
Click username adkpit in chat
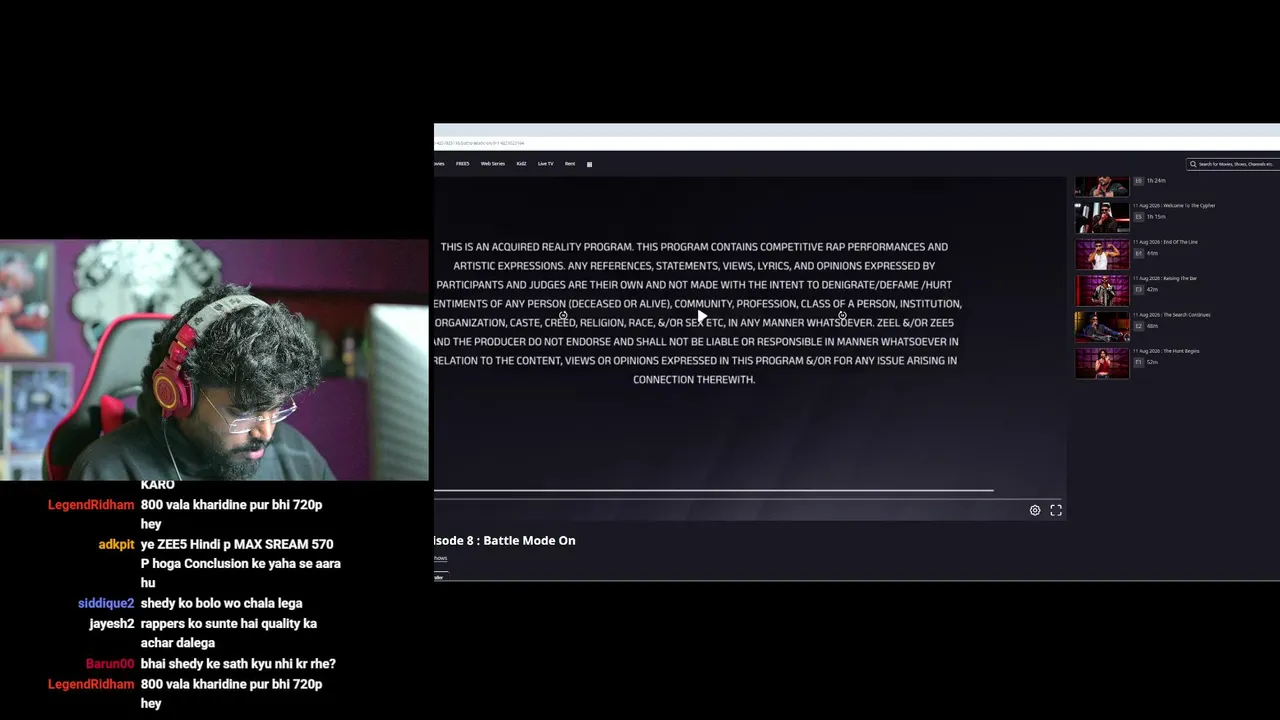(x=116, y=544)
